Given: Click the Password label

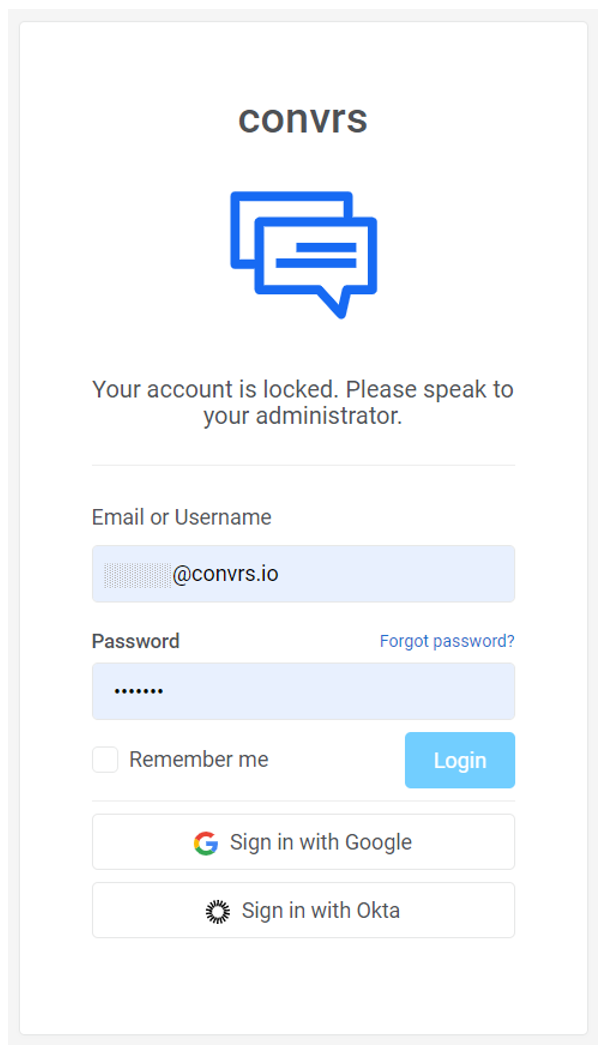Looking at the screenshot, I should point(136,641).
